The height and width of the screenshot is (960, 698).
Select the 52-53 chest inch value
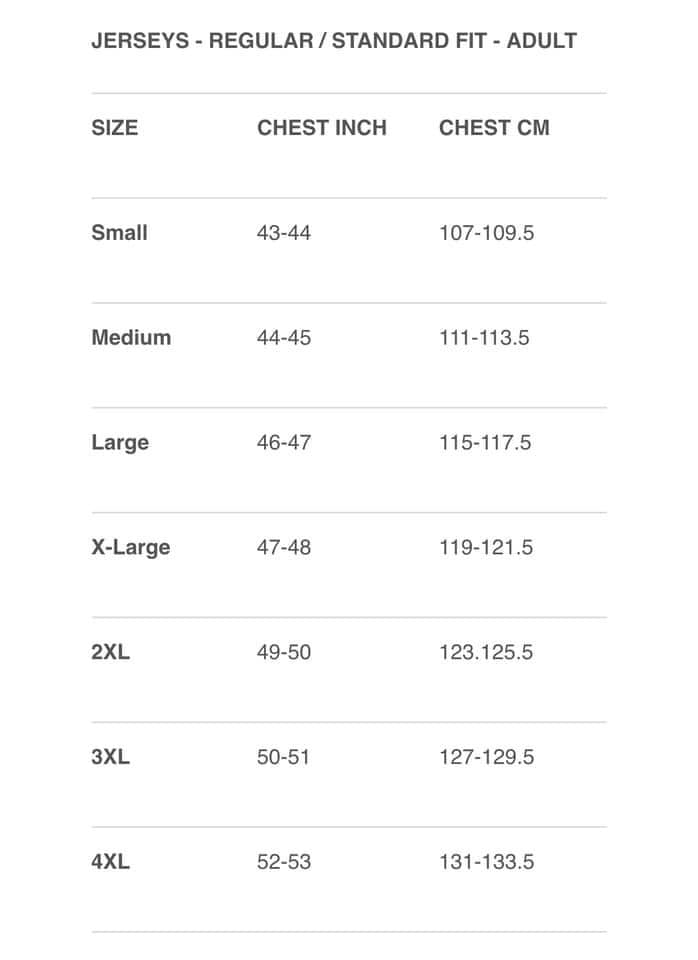283,861
